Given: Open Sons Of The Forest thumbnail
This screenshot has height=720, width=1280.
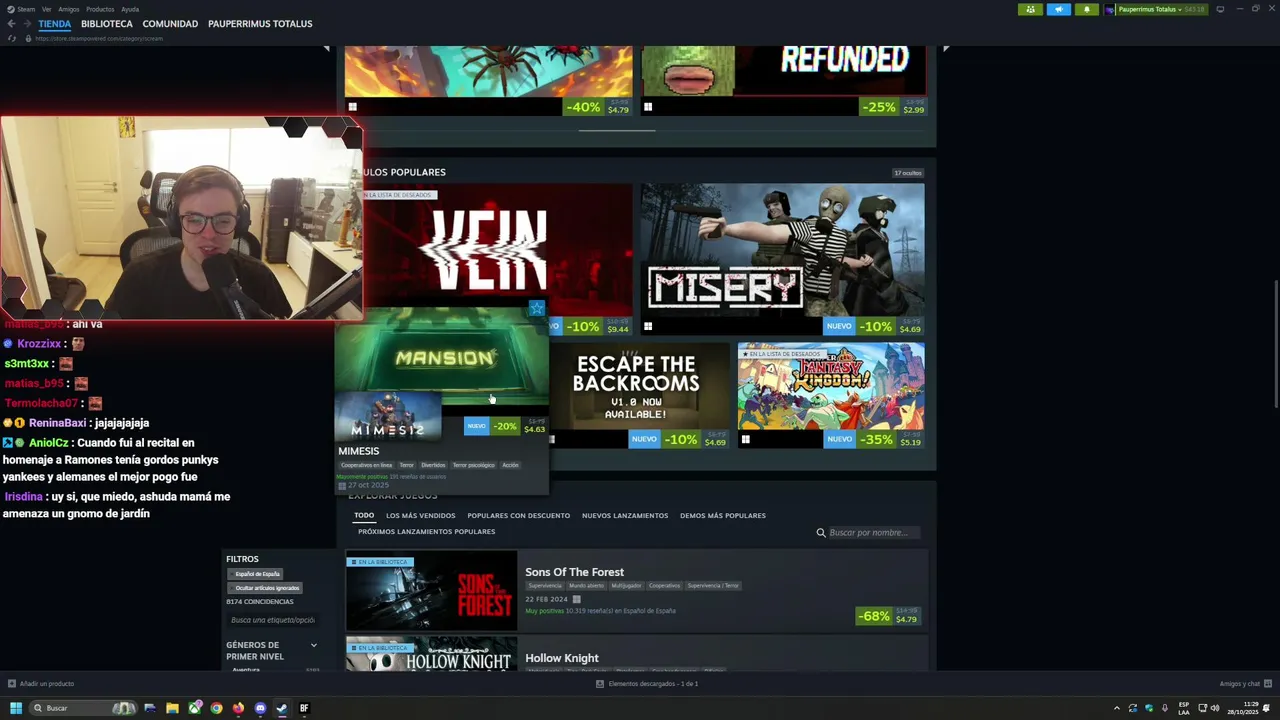Looking at the screenshot, I should 432,590.
